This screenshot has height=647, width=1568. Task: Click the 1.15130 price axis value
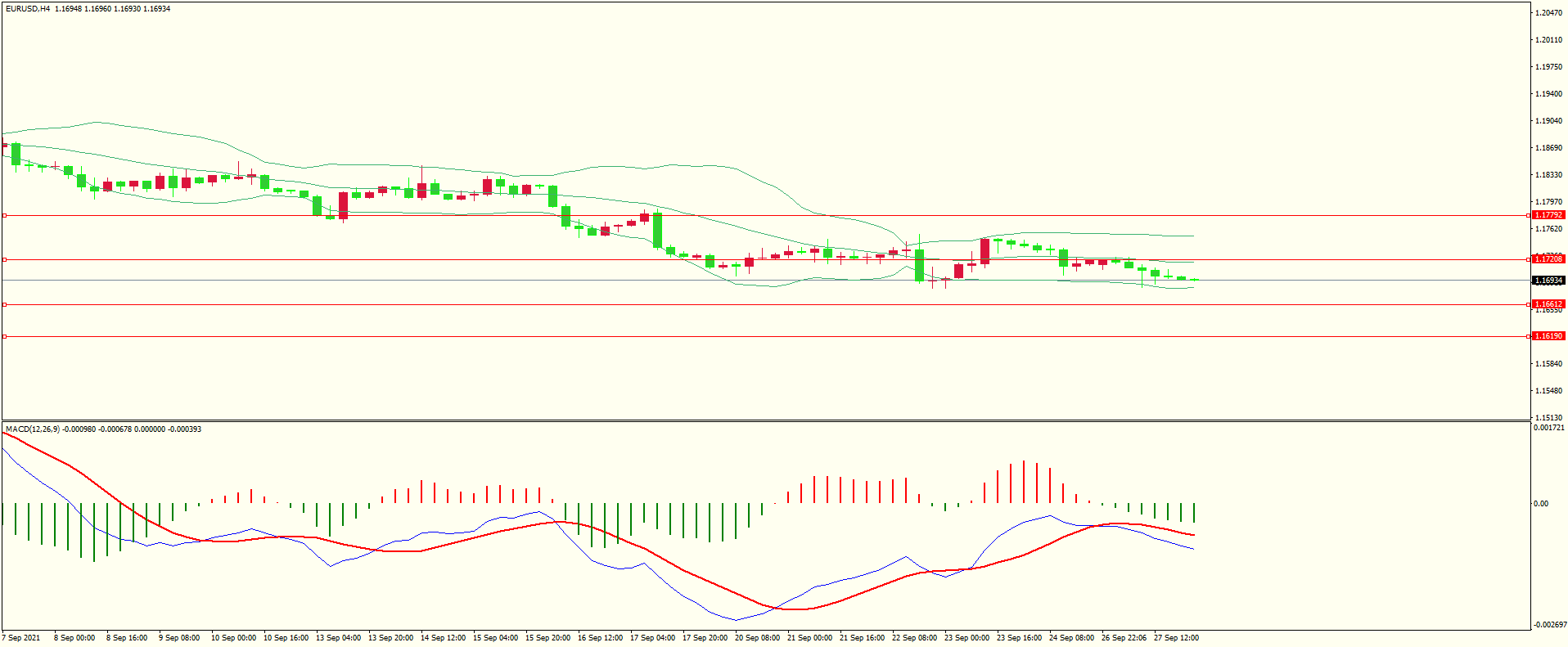click(1548, 418)
